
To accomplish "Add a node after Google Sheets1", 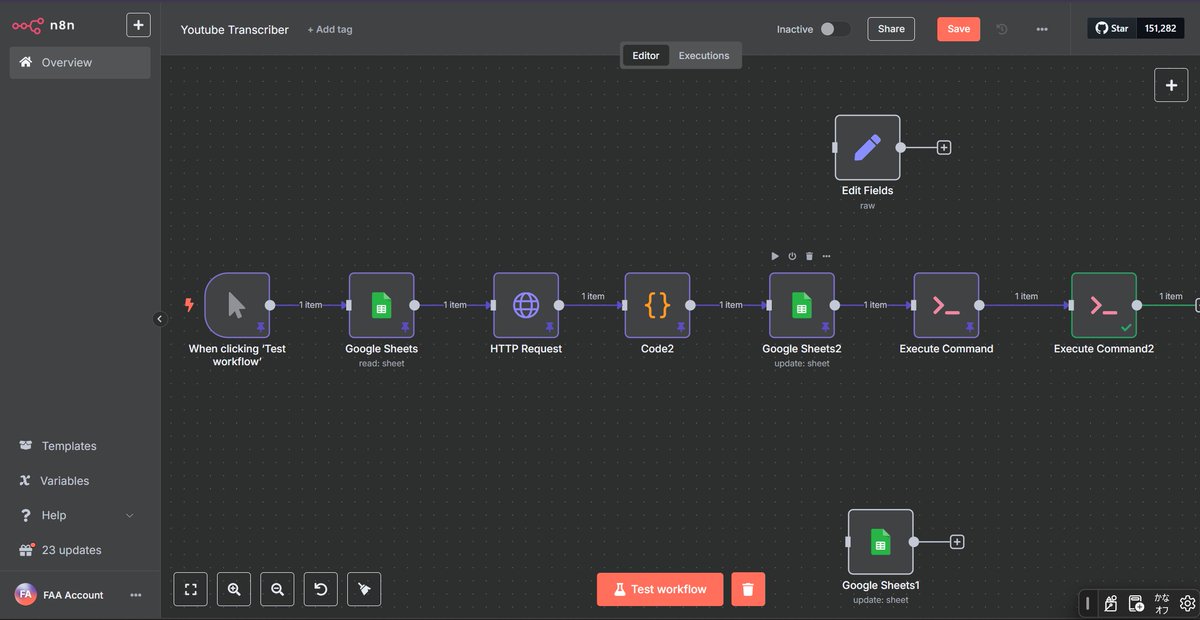I will (x=957, y=542).
